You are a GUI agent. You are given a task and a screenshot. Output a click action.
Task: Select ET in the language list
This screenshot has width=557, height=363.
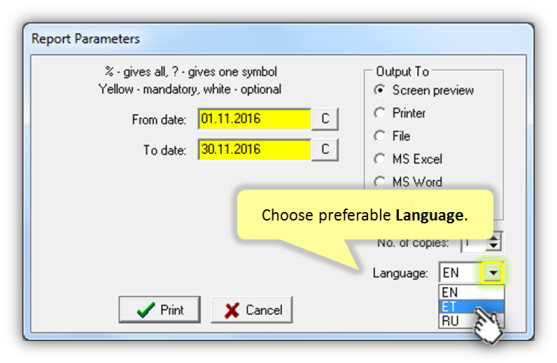click(471, 307)
